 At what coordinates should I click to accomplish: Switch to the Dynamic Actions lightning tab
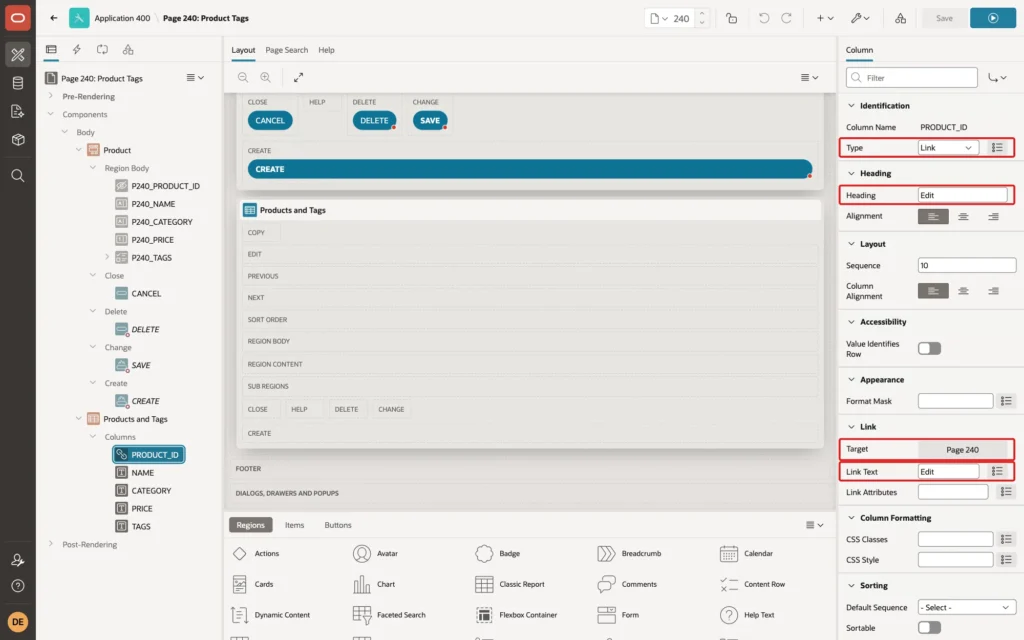coord(76,50)
